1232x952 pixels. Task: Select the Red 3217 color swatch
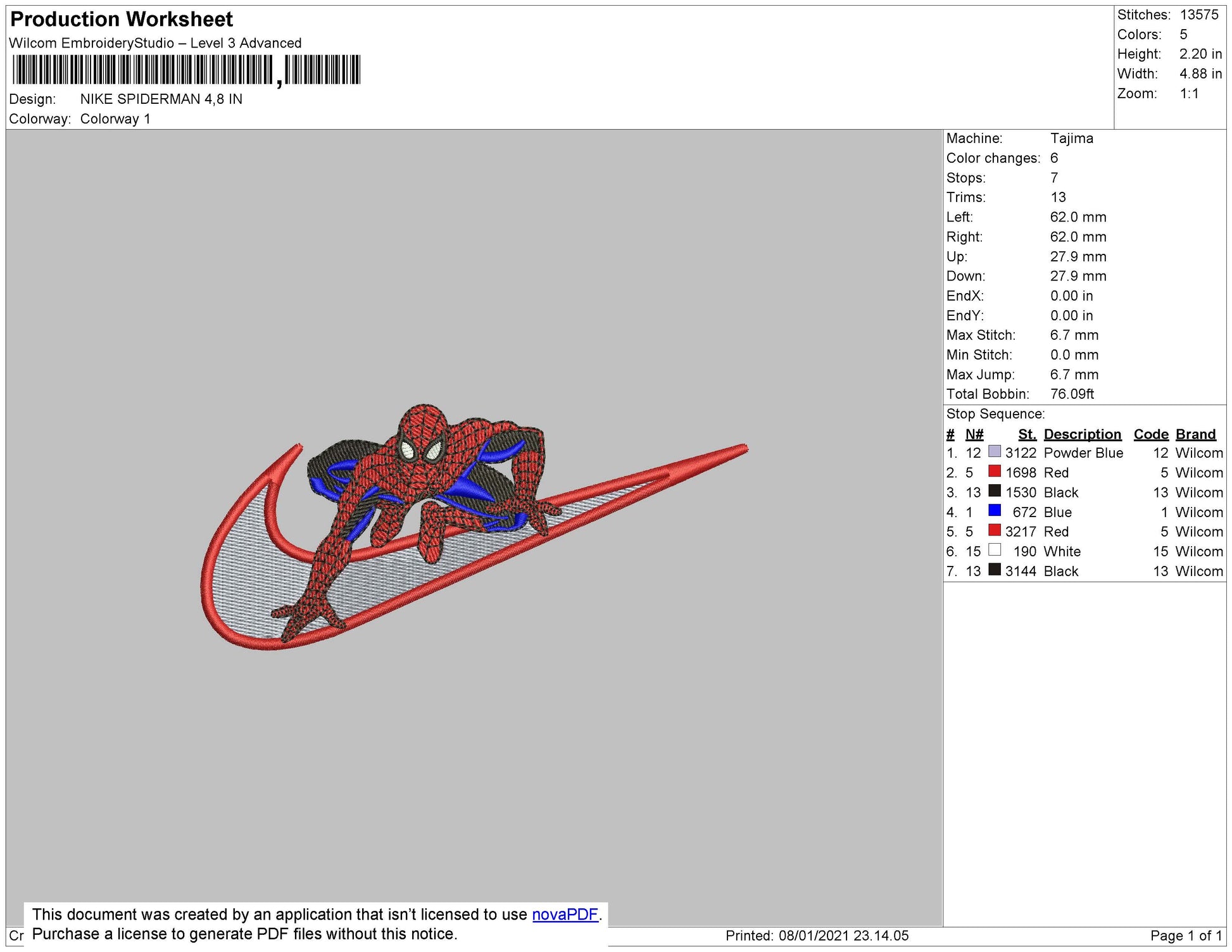995,530
